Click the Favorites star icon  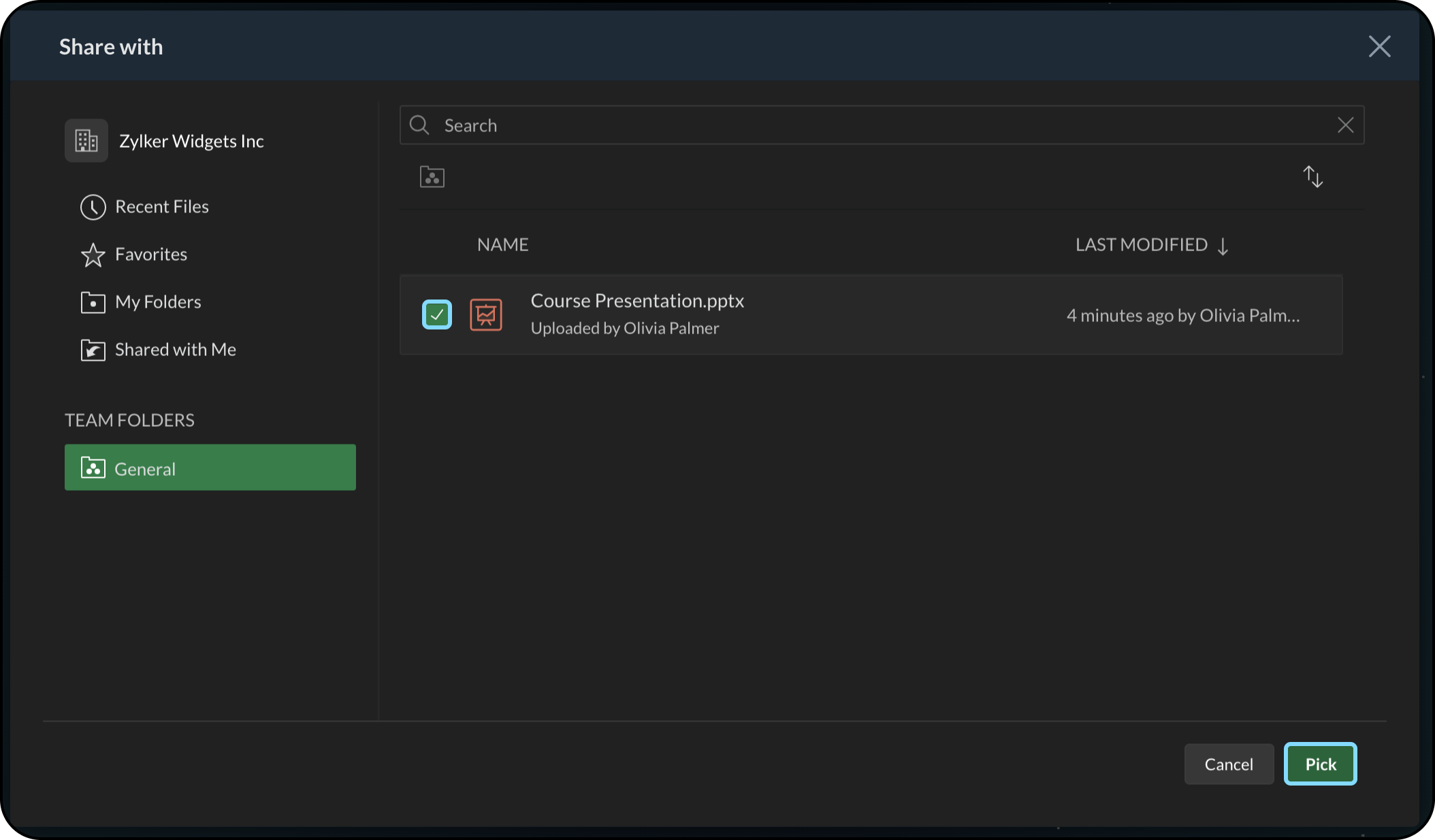93,255
